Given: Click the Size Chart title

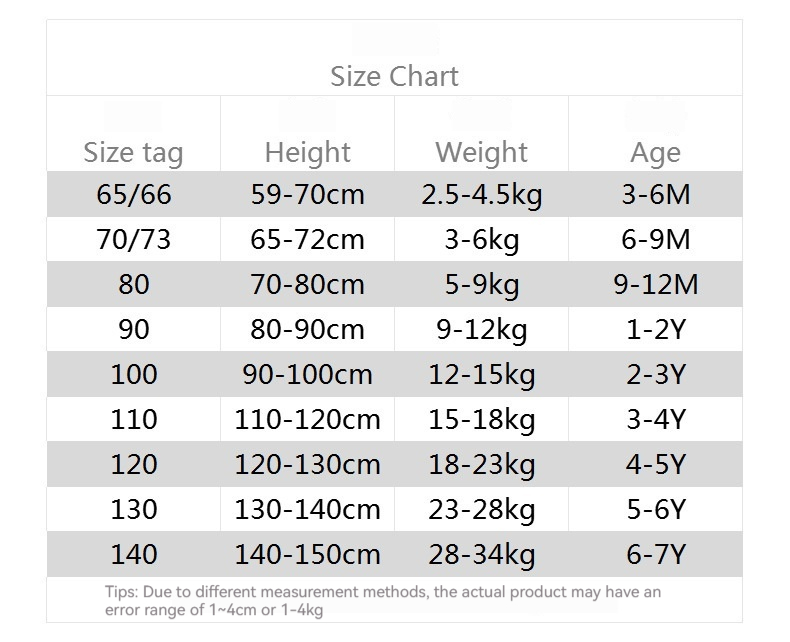Looking at the screenshot, I should point(394,76).
